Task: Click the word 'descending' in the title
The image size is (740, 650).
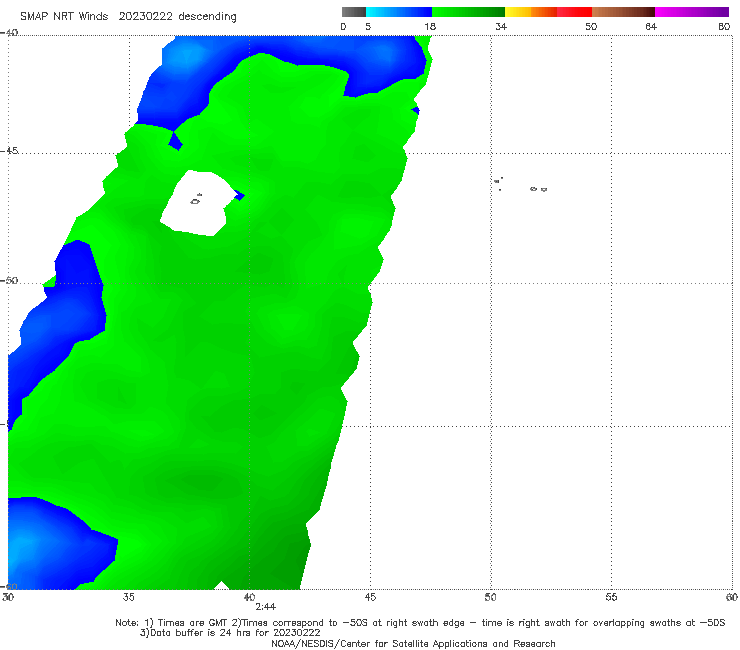Action: (x=208, y=17)
